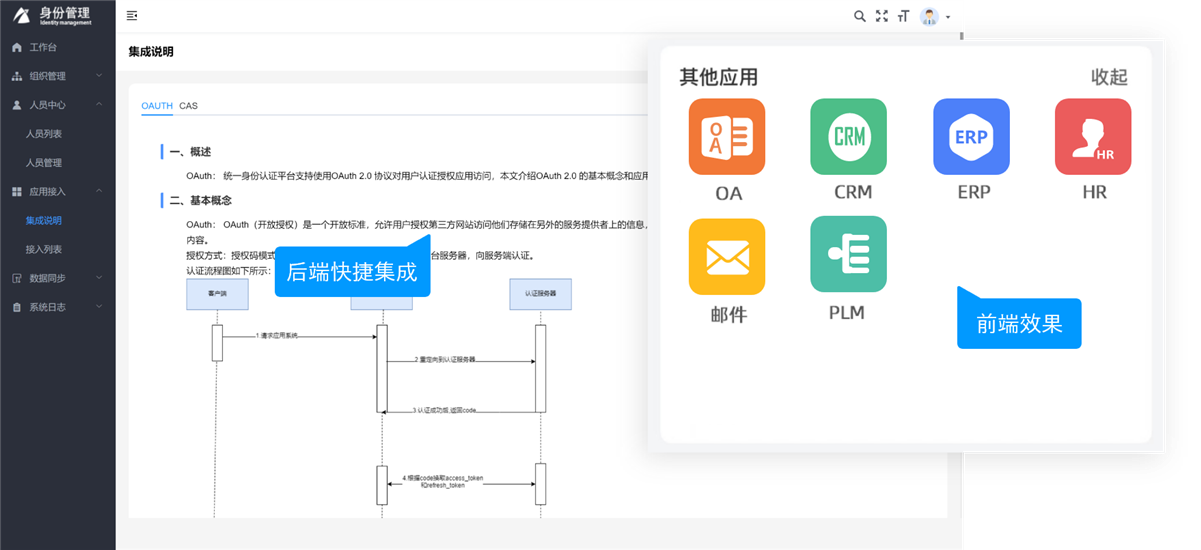
Task: Collapse the sidebar with the menu fold icon
Action: coord(132,16)
